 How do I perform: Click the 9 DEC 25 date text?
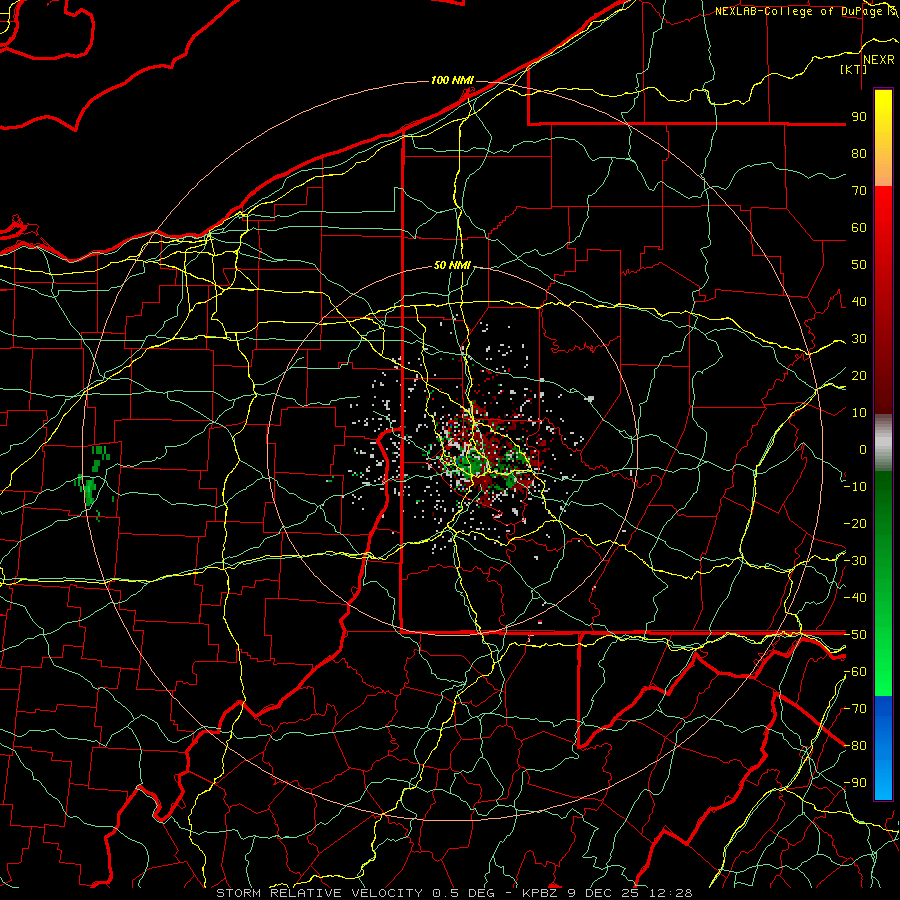(x=603, y=893)
